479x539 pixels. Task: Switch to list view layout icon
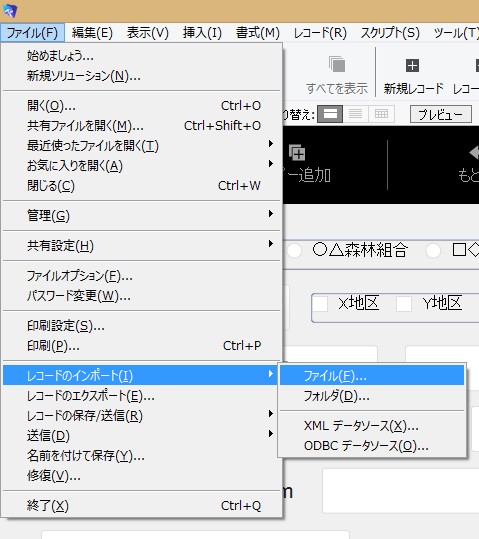(356, 114)
